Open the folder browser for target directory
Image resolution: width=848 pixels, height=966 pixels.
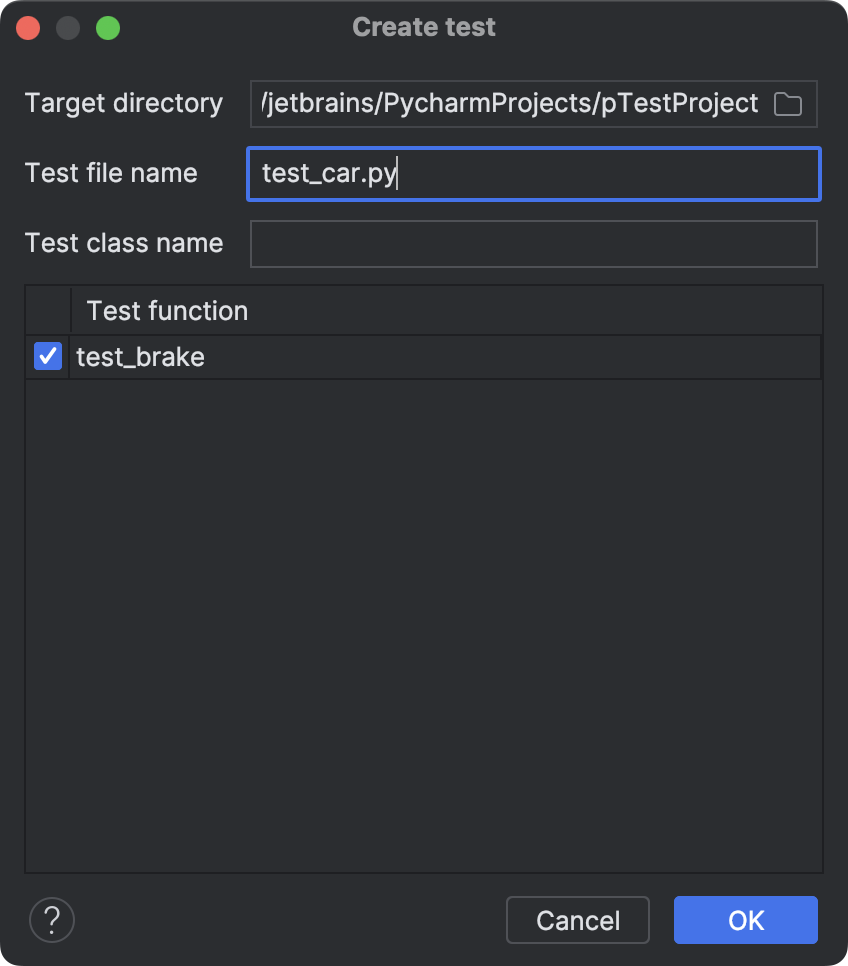[x=787, y=103]
